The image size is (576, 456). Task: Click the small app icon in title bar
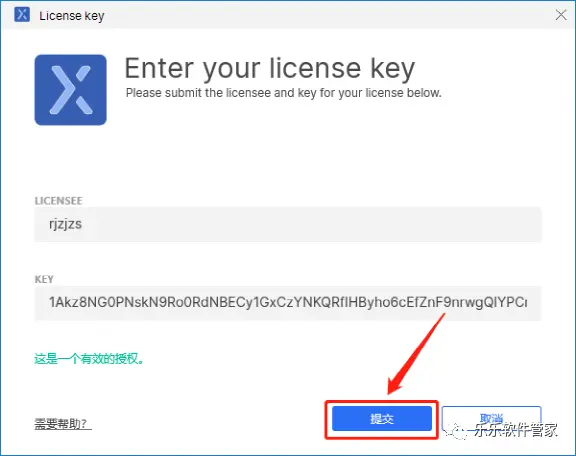pyautogui.click(x=22, y=15)
